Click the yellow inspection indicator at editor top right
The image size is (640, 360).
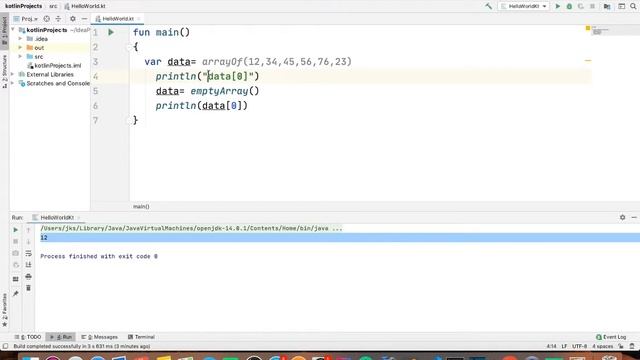(x=588, y=28)
